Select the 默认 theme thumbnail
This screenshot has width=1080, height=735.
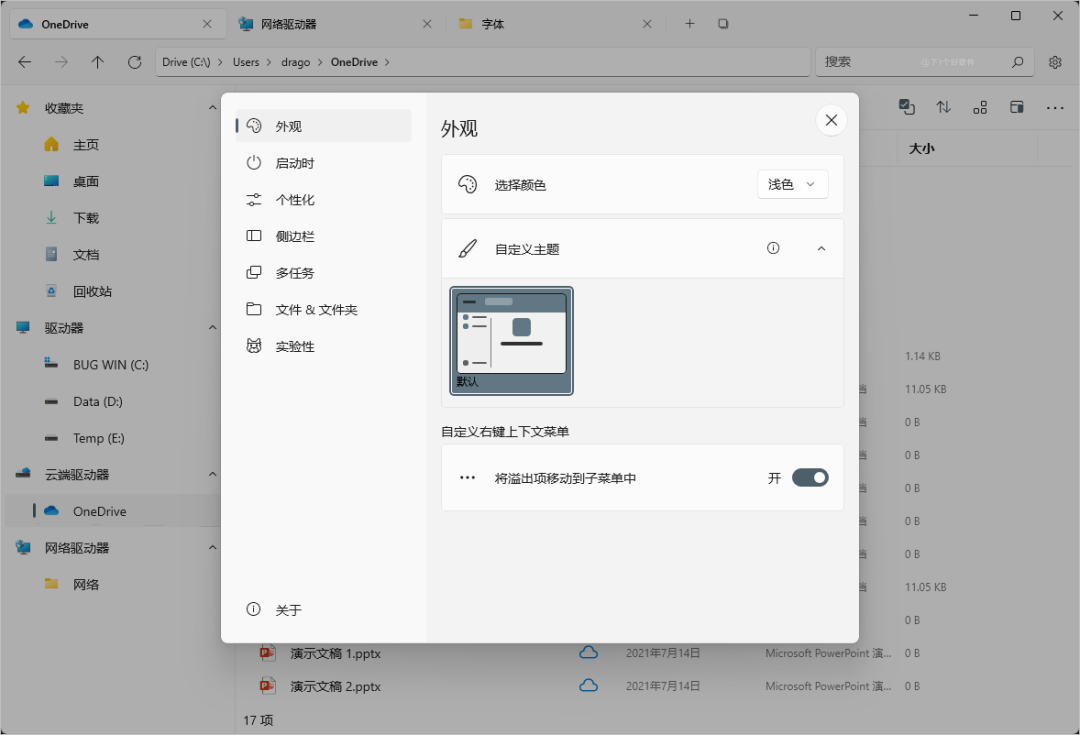(512, 341)
